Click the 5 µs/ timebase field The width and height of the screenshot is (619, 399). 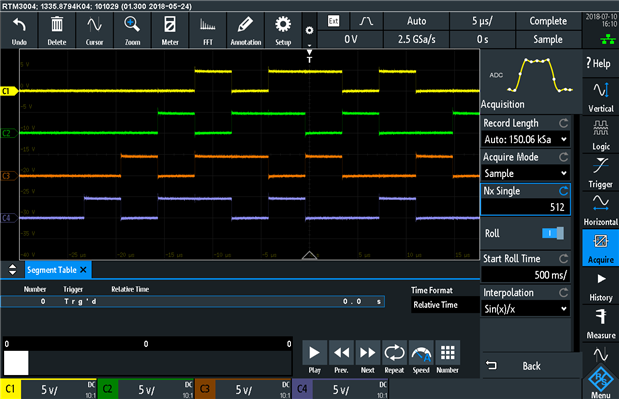tap(482, 21)
